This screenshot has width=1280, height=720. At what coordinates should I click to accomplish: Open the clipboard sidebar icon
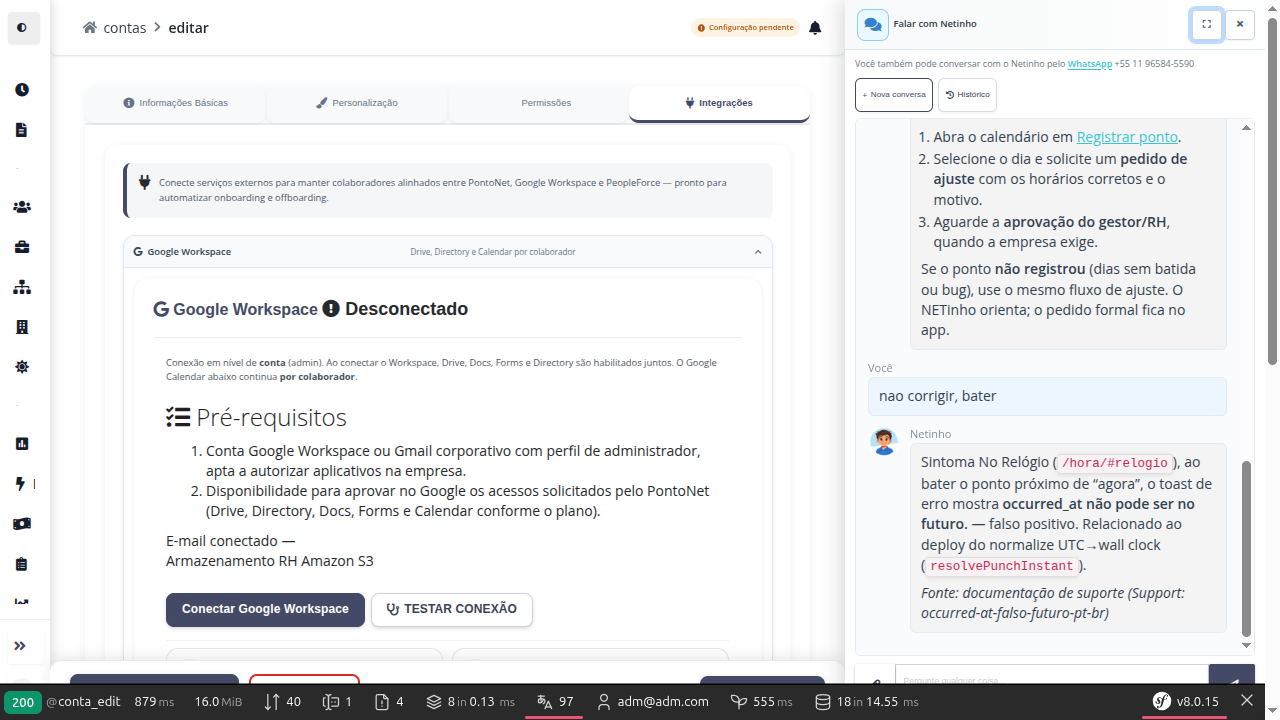click(x=22, y=564)
